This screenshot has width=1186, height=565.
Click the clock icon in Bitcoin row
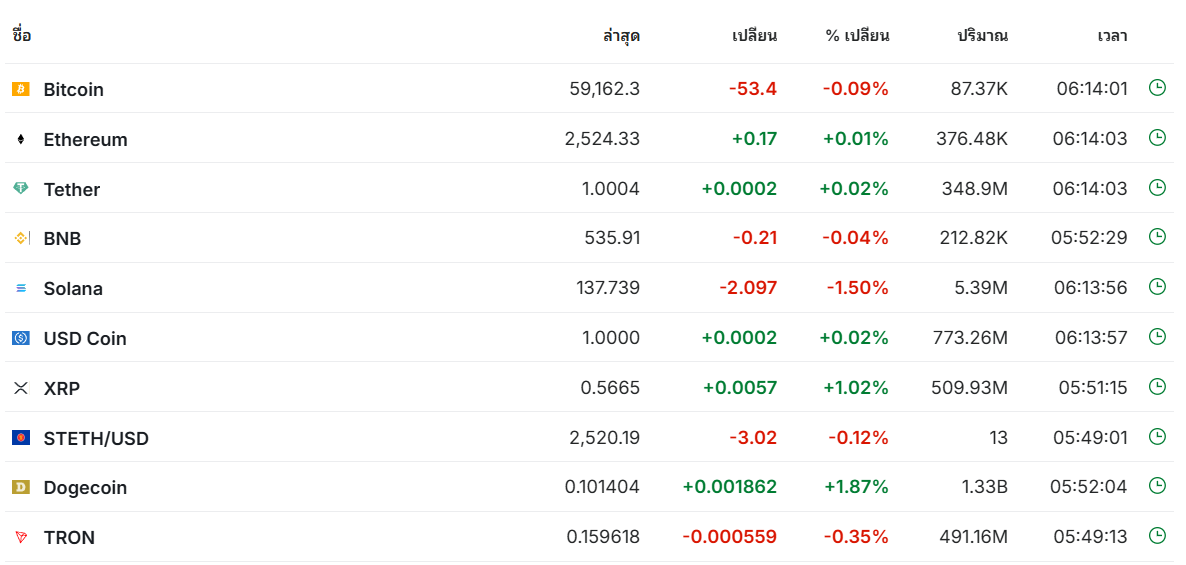point(1157,88)
